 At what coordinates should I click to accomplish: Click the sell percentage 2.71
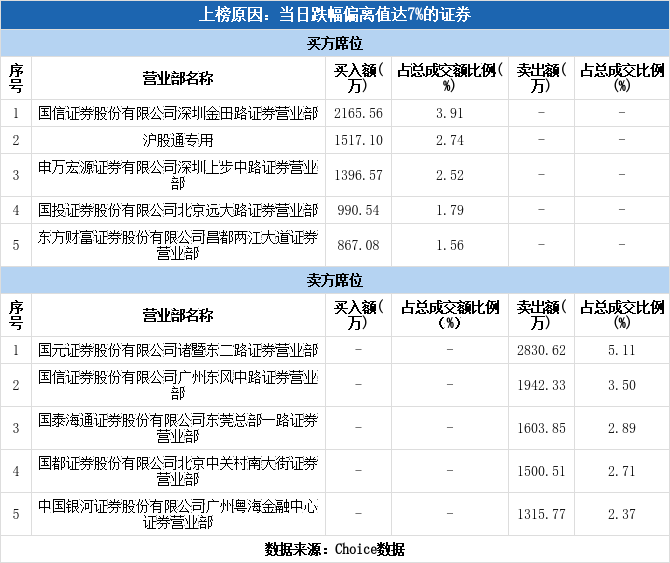(622, 471)
